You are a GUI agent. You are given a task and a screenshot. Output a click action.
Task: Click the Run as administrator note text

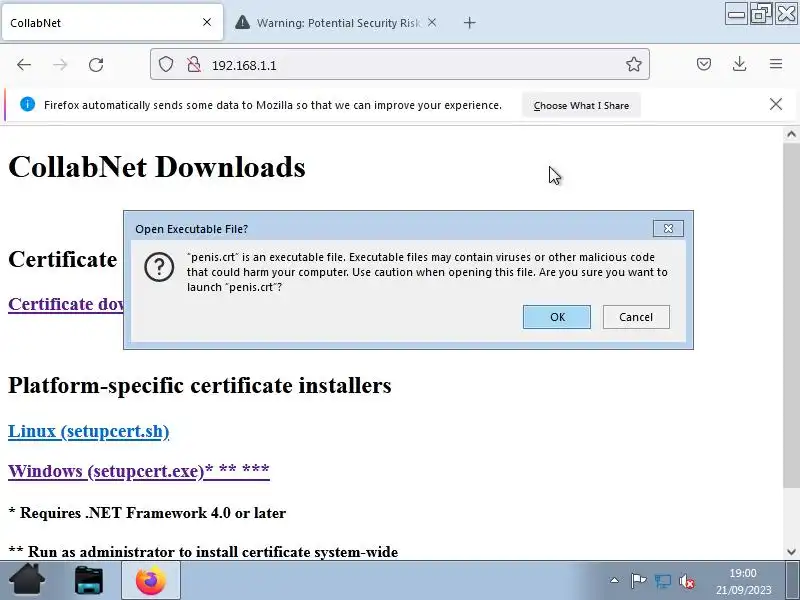pyautogui.click(x=204, y=552)
